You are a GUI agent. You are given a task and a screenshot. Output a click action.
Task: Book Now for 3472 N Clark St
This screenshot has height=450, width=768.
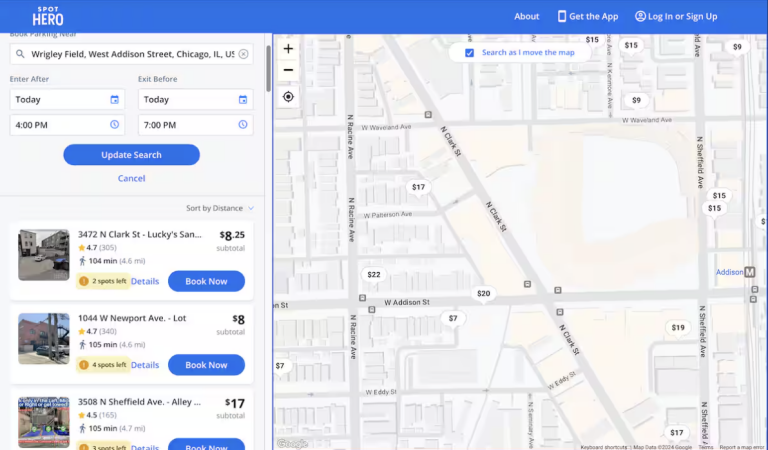[206, 281]
